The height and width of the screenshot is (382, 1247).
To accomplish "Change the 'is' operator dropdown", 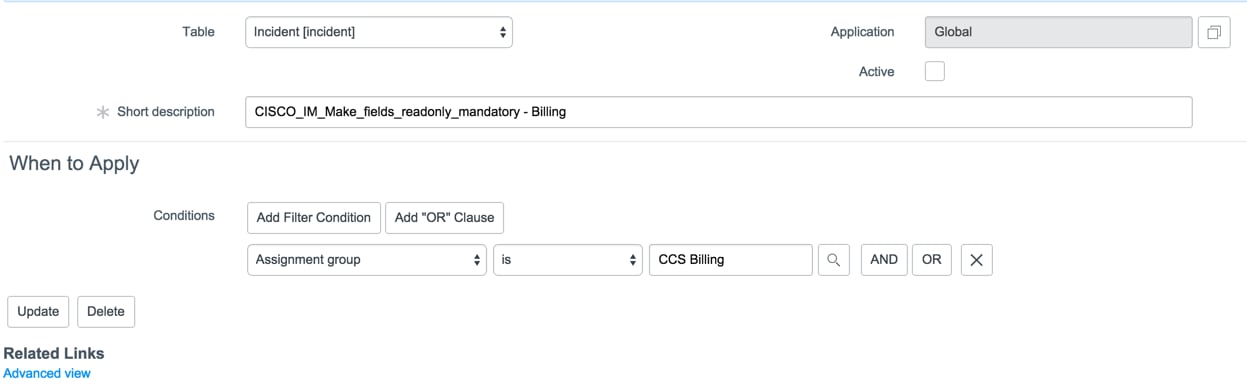I will [567, 260].
